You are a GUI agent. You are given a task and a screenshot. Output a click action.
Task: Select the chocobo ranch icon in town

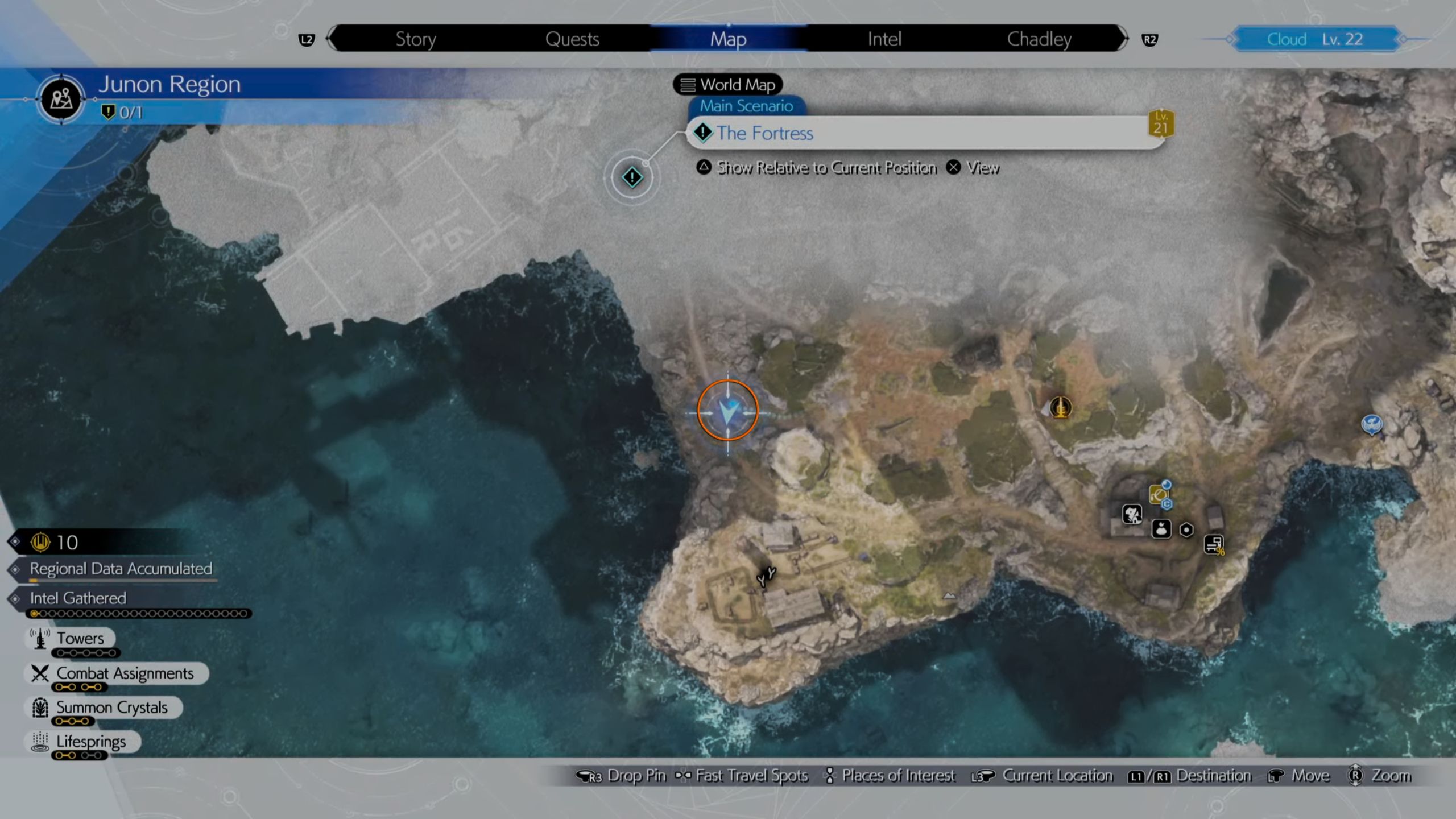[1132, 515]
